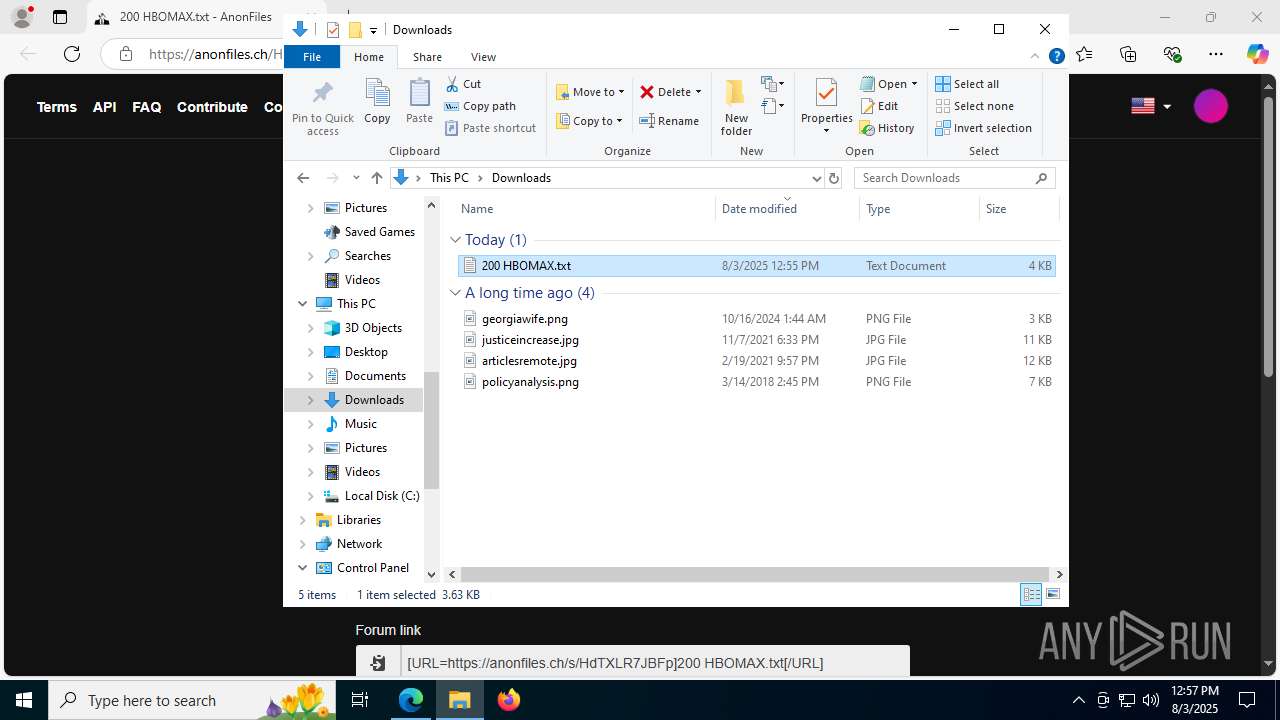Click the Search Downloads field

[x=954, y=178]
